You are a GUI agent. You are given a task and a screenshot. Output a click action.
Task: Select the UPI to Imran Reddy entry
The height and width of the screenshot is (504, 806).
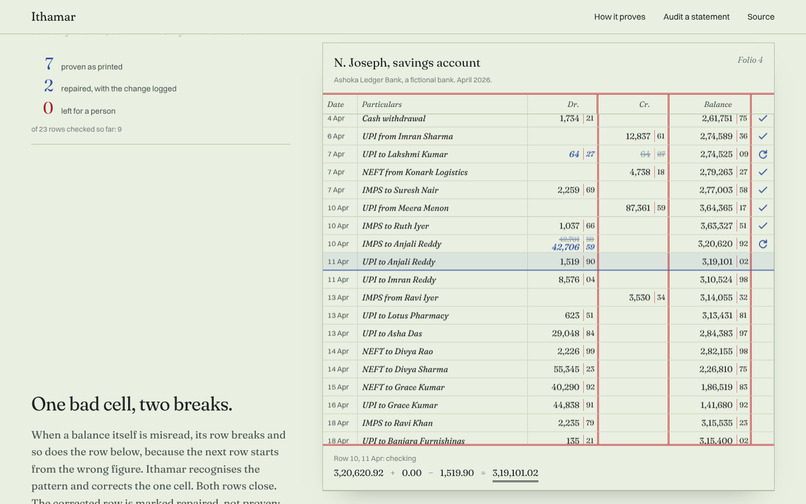pos(548,280)
